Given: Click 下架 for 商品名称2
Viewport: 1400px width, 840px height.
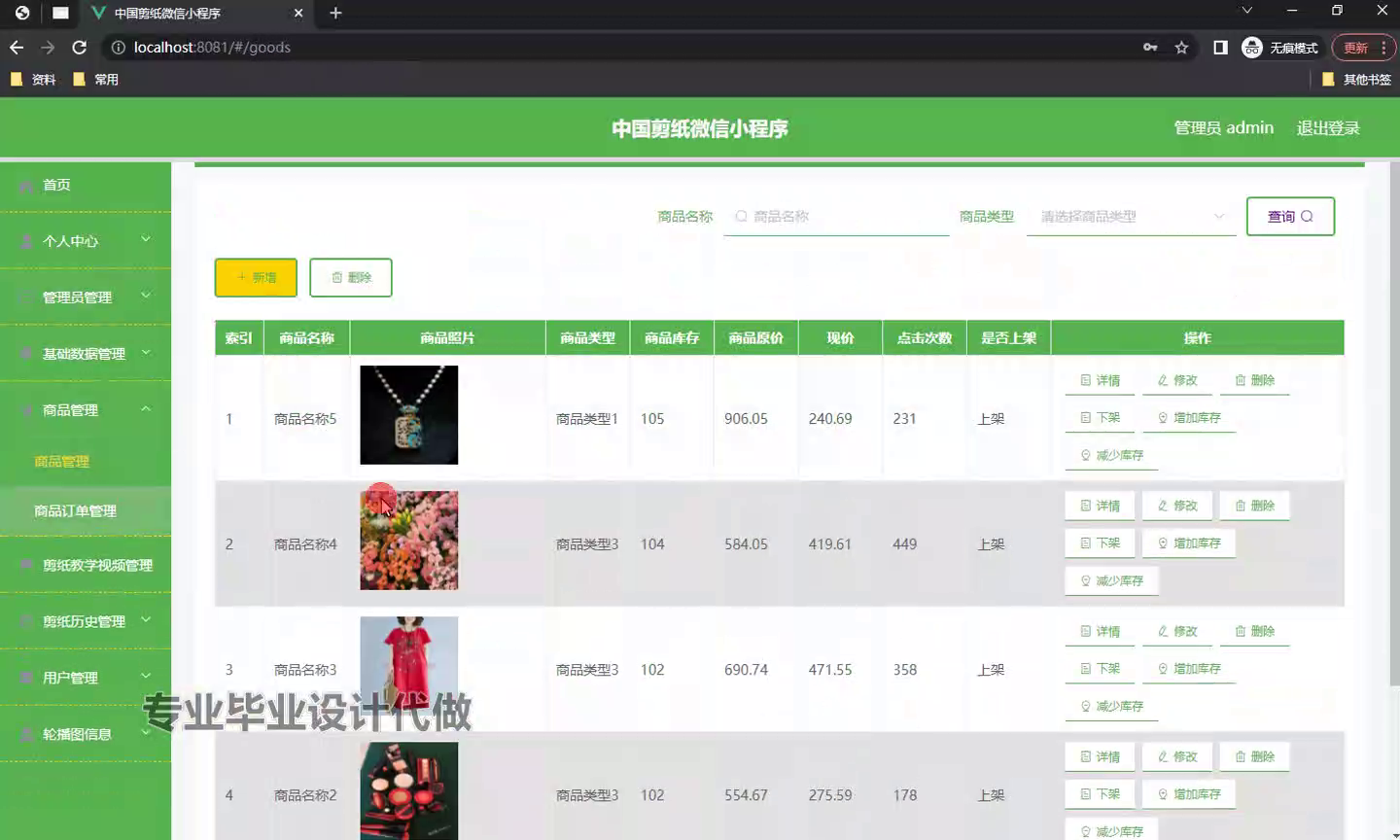Looking at the screenshot, I should [1101, 793].
